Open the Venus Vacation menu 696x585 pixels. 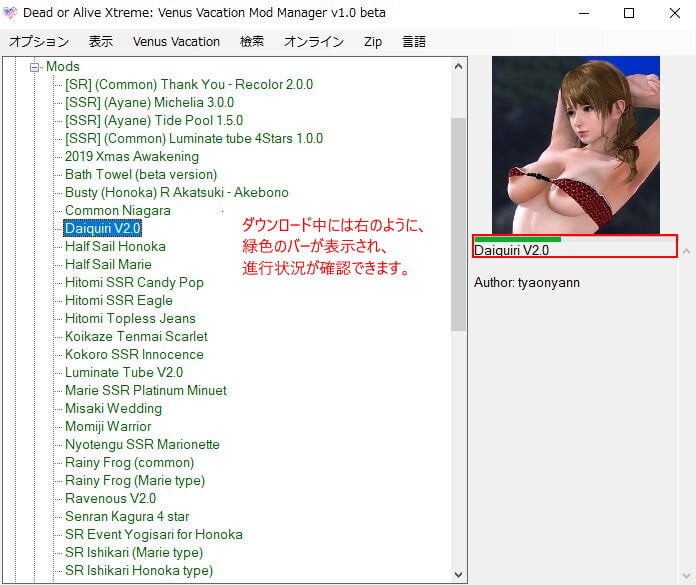[176, 42]
